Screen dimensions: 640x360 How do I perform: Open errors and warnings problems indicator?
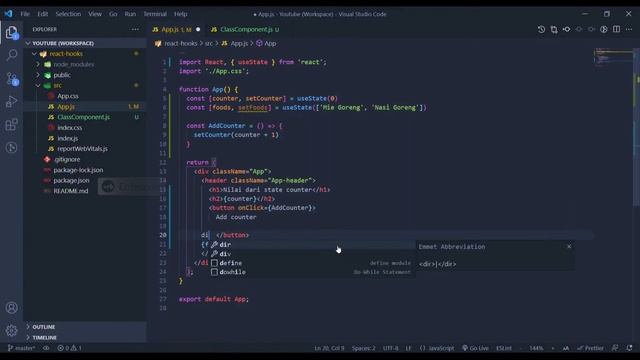click(x=69, y=348)
